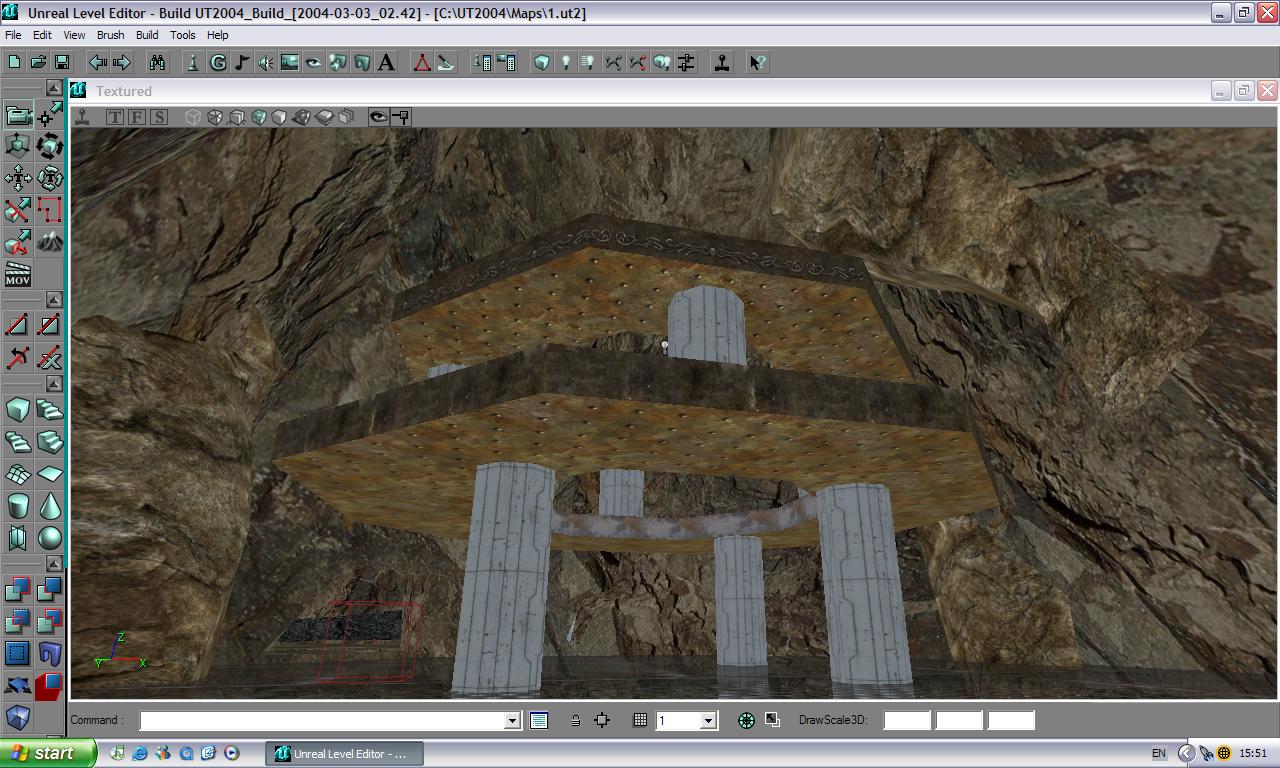Toggle viewport realtime preview joystick
The height and width of the screenshot is (768, 1280).
tap(82, 117)
